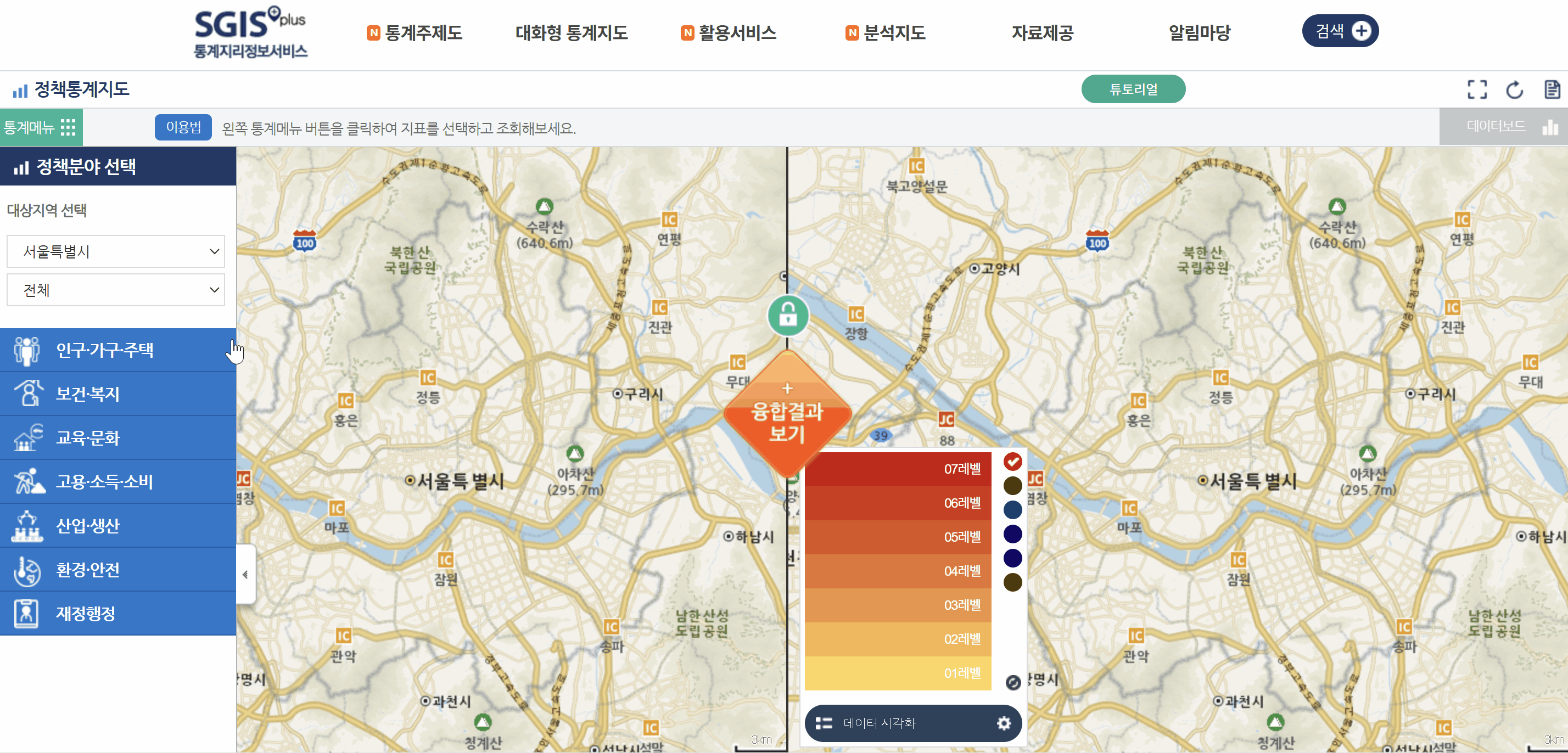Click the 고용·소득·소비 worker icon

tap(29, 481)
